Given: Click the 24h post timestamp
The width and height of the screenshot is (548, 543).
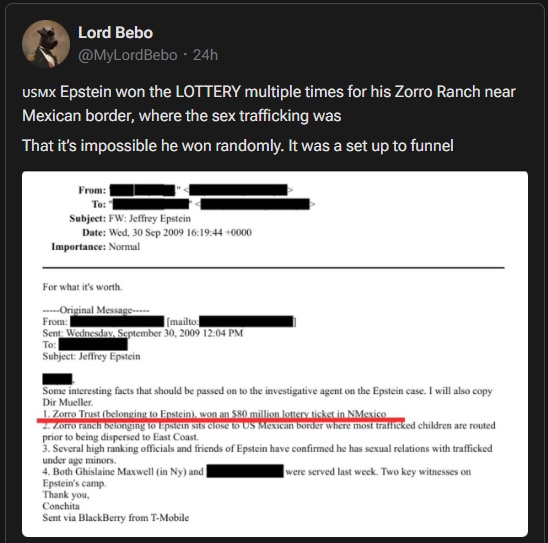Looking at the screenshot, I should tap(206, 55).
